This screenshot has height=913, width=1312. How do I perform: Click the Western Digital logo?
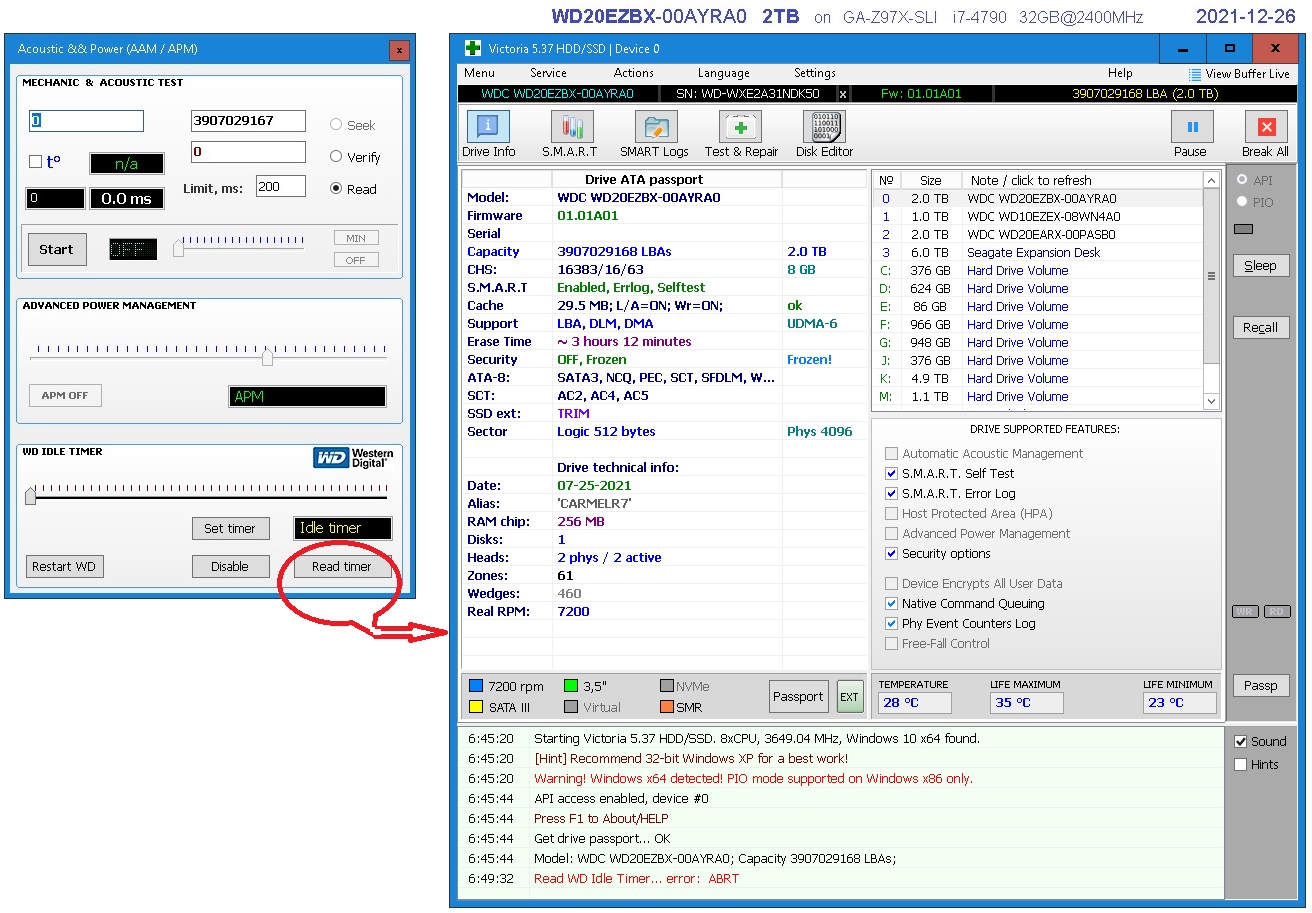pyautogui.click(x=354, y=457)
